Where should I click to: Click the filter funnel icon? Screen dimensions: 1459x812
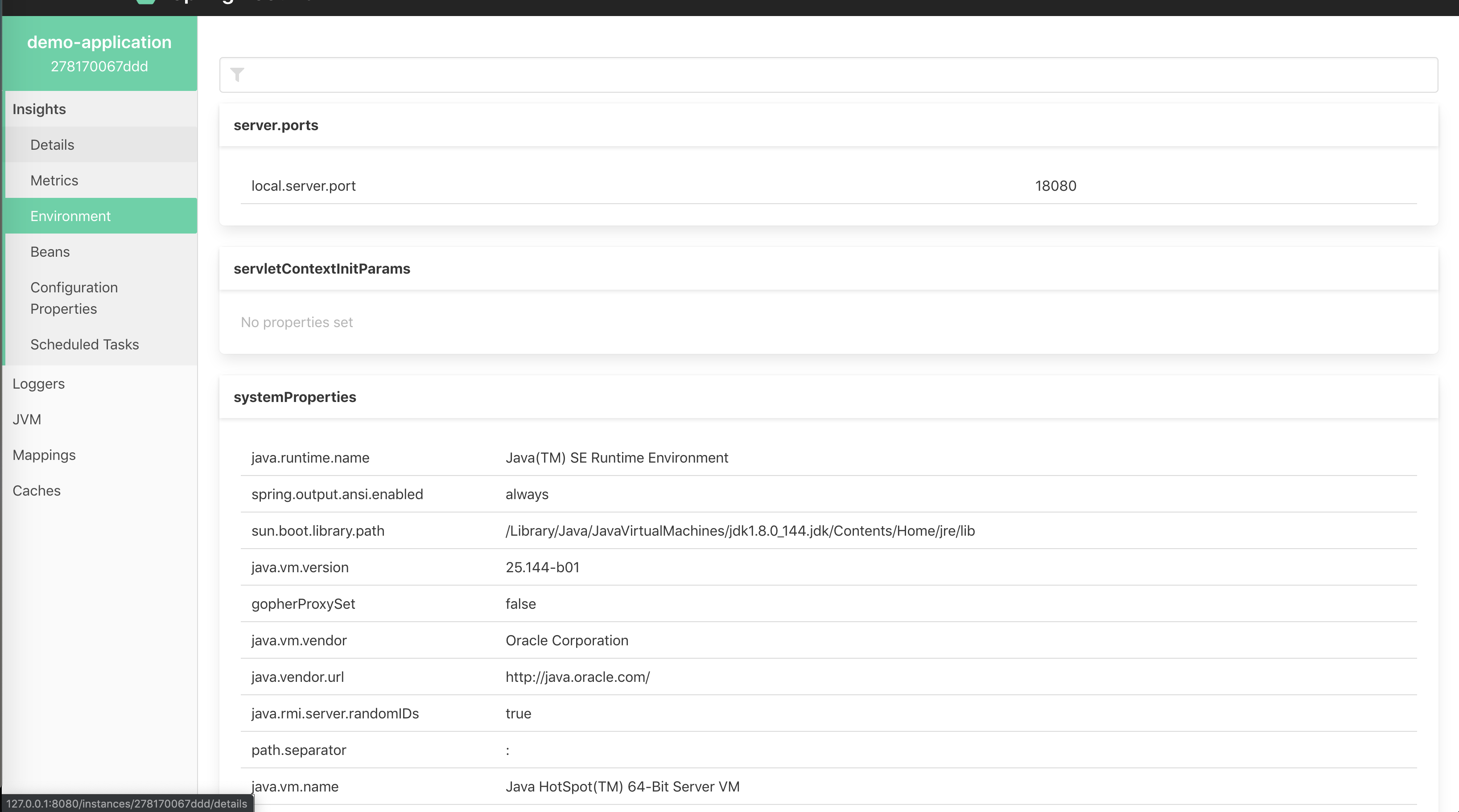click(x=237, y=75)
